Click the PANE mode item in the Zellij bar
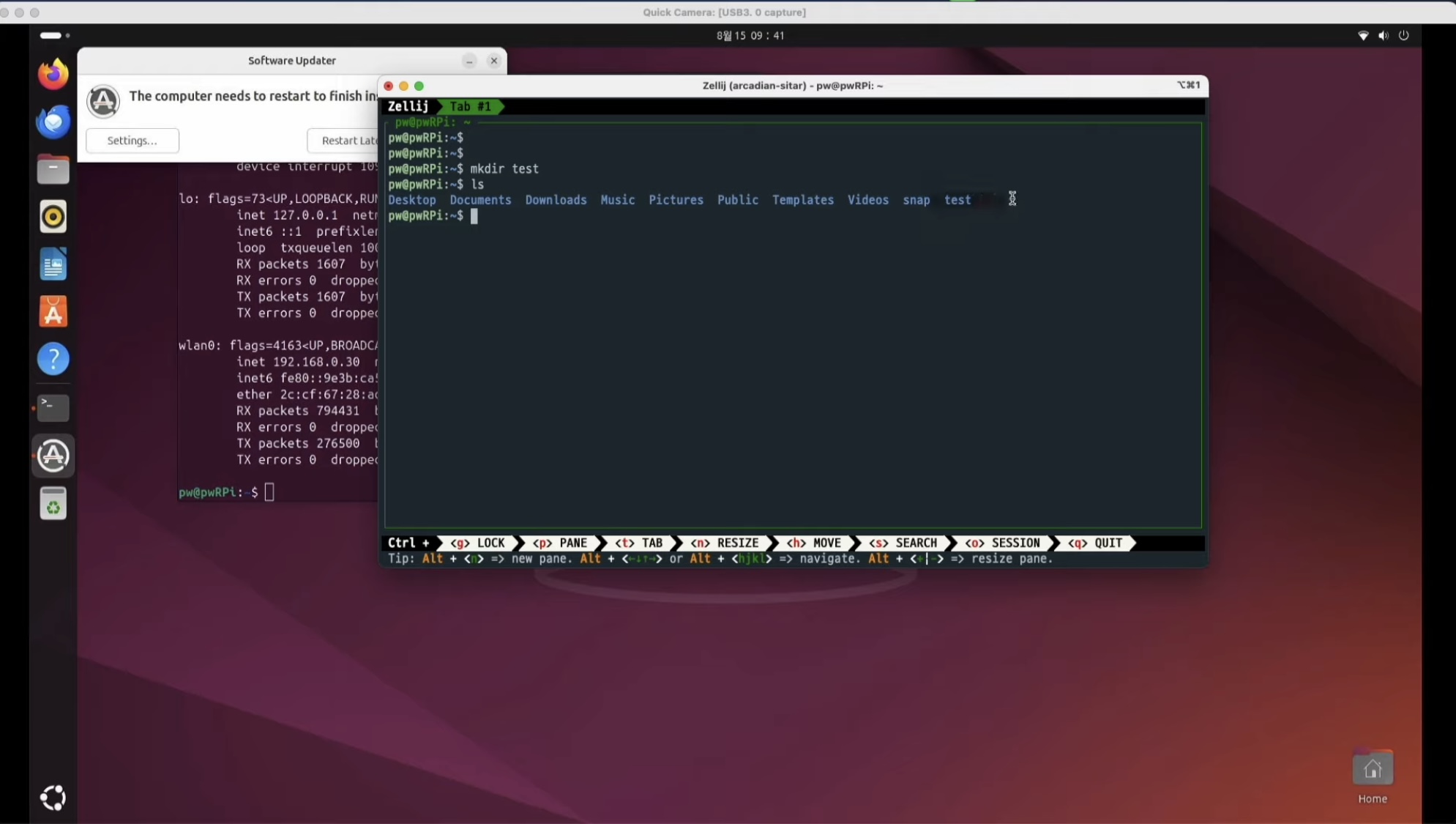 point(561,543)
